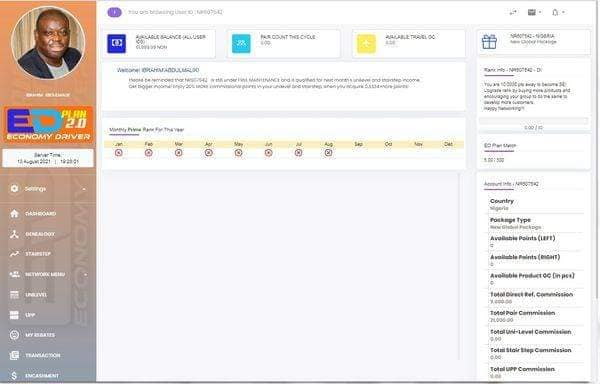Screen dimensions: 600x384
Task: Click the August rank status icon
Action: 328,153
